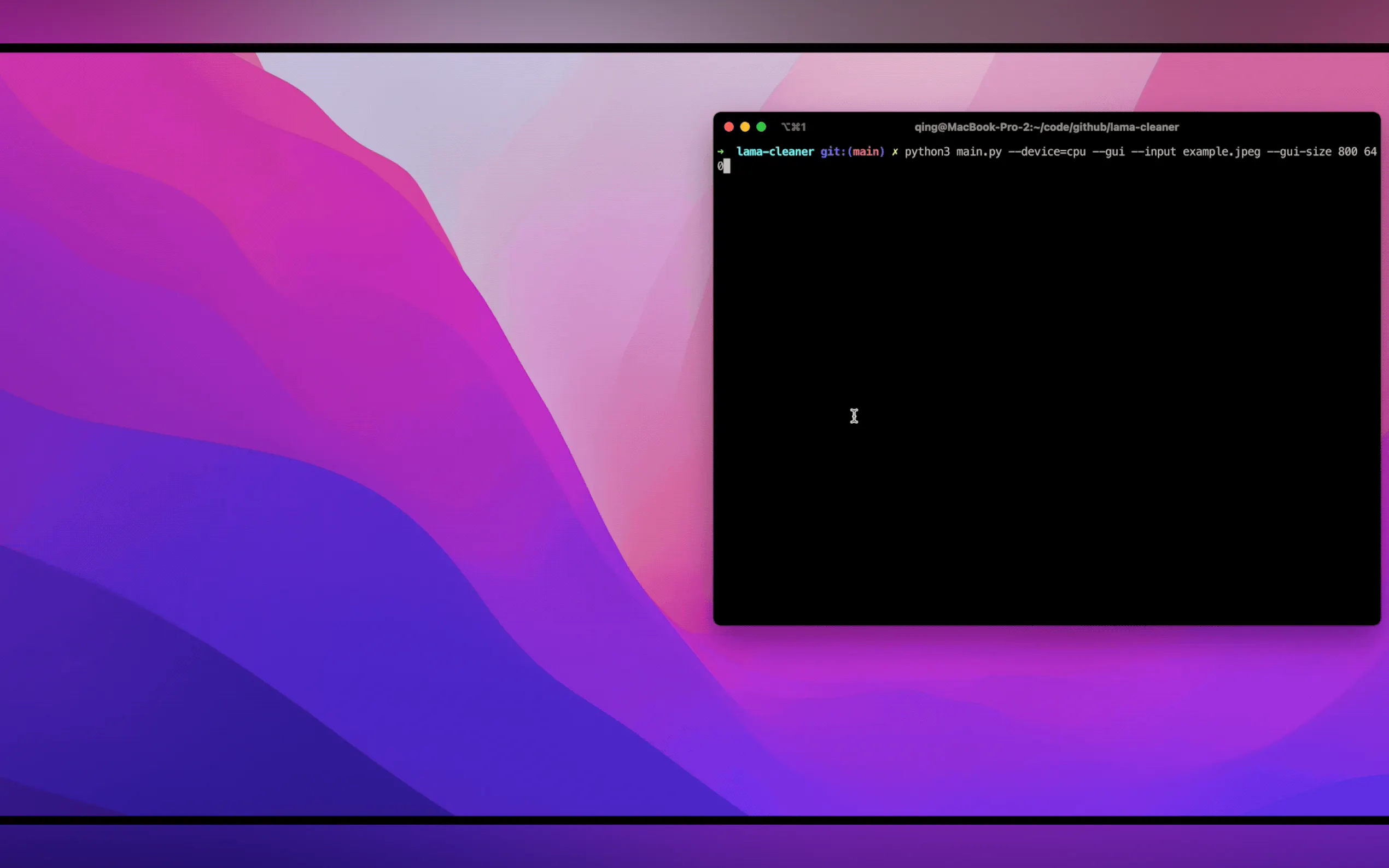Click the git: label in prompt

(833, 151)
